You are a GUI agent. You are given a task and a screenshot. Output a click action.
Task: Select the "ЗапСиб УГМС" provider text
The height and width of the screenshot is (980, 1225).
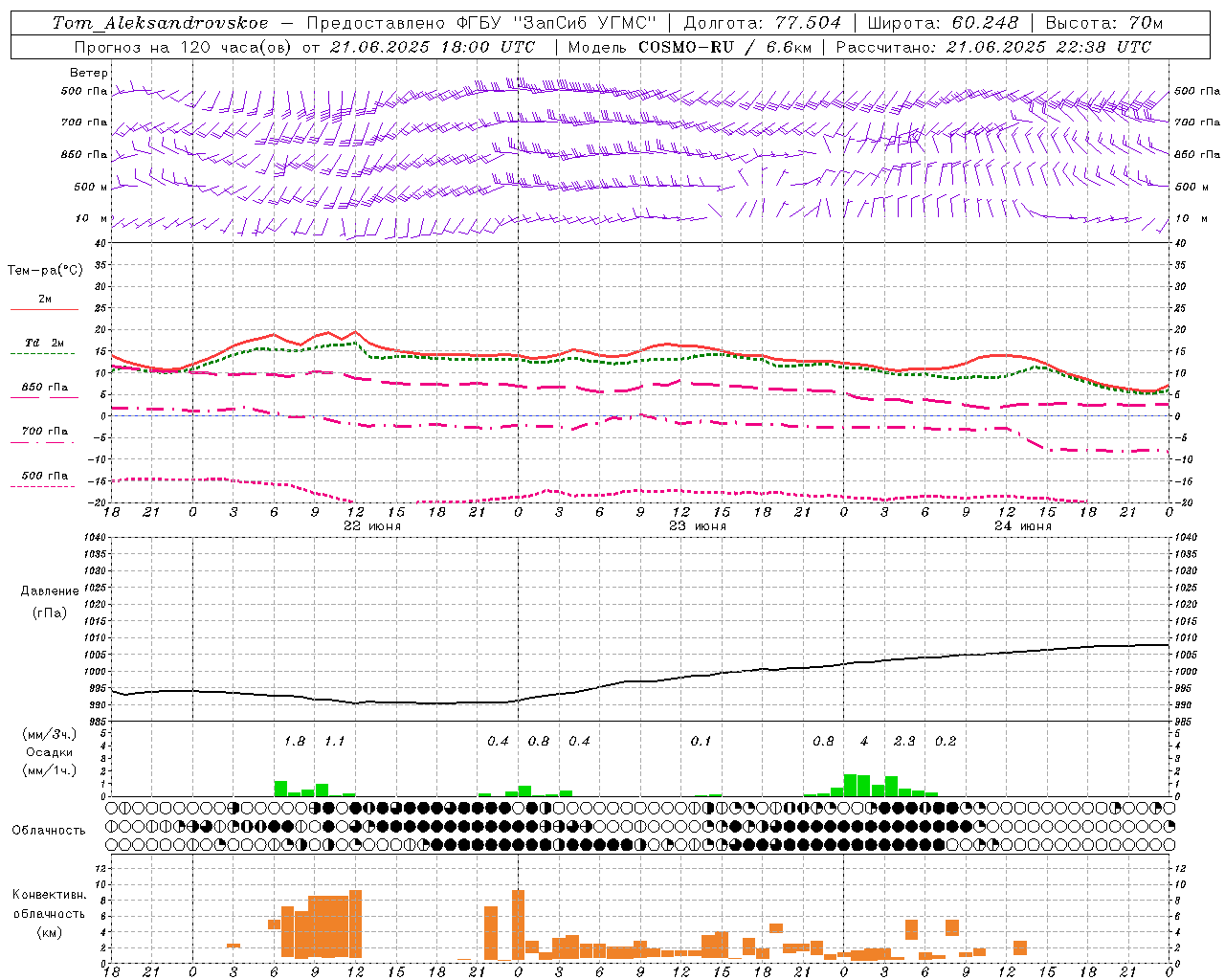(x=586, y=23)
